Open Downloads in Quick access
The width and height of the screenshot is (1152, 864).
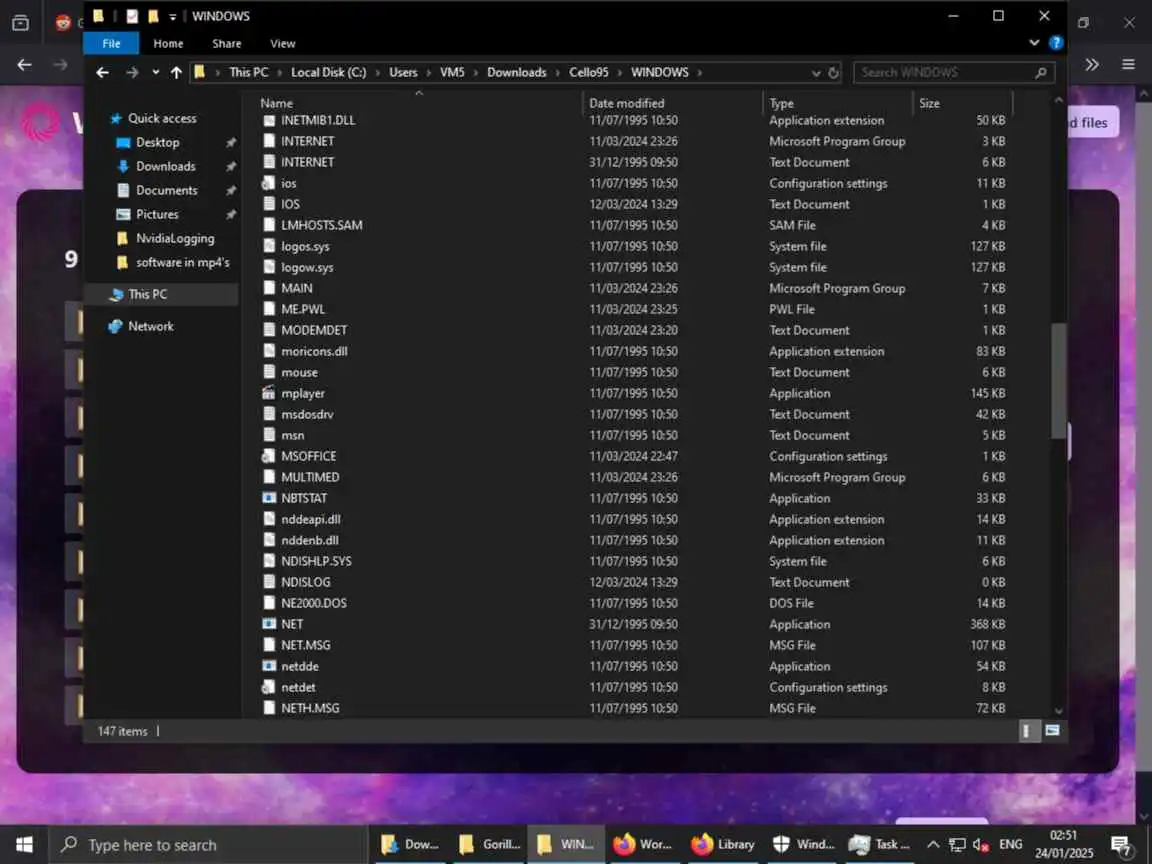(165, 166)
